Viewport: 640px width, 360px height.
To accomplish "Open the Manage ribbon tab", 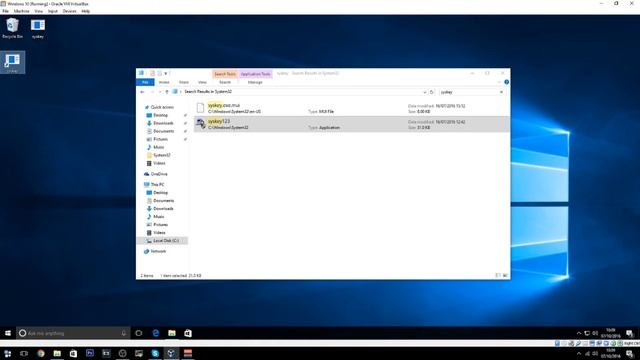I will tap(255, 82).
